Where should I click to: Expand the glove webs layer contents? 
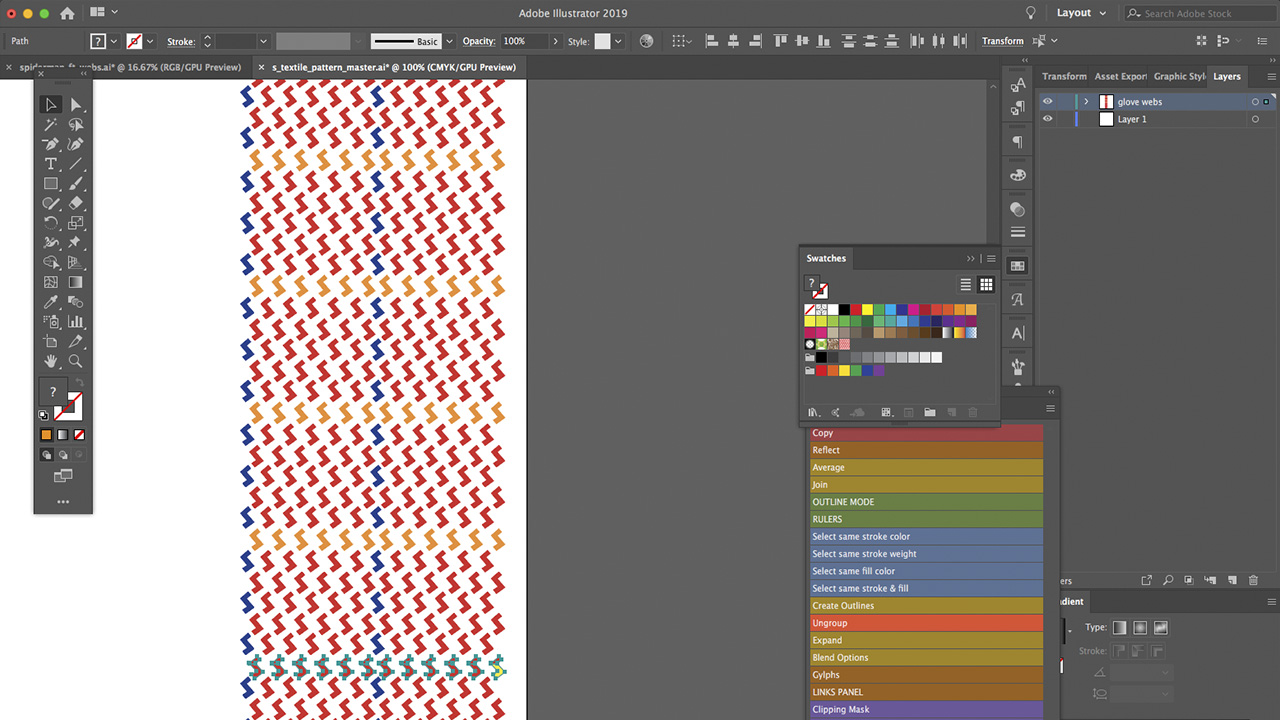[1086, 101]
